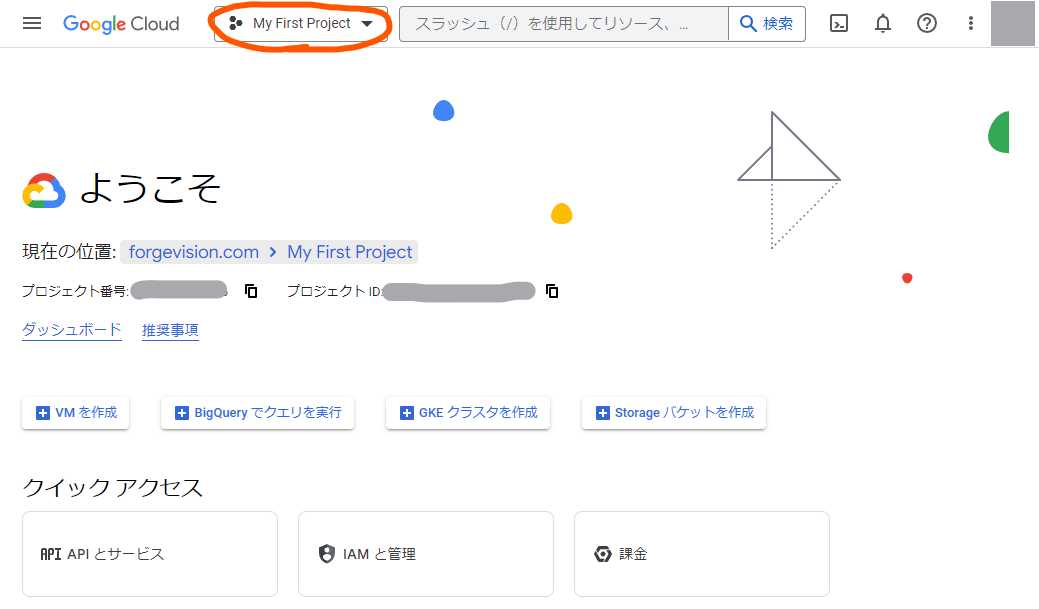This screenshot has width=1039, height=609.
Task: Click the 課金 gear icon
Action: [x=601, y=553]
